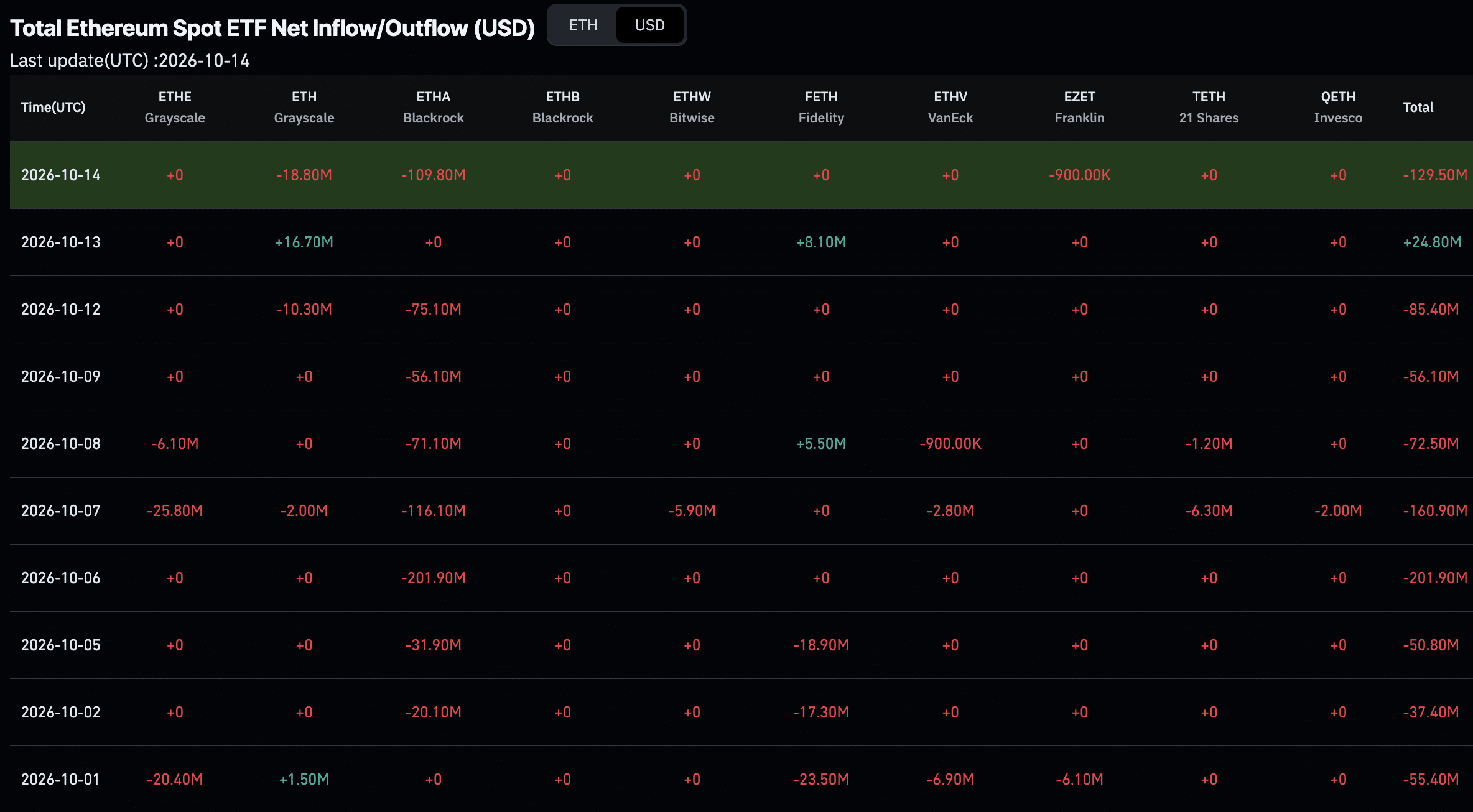This screenshot has height=812, width=1473.
Task: Click the -900.00K VanEck value
Action: [950, 444]
